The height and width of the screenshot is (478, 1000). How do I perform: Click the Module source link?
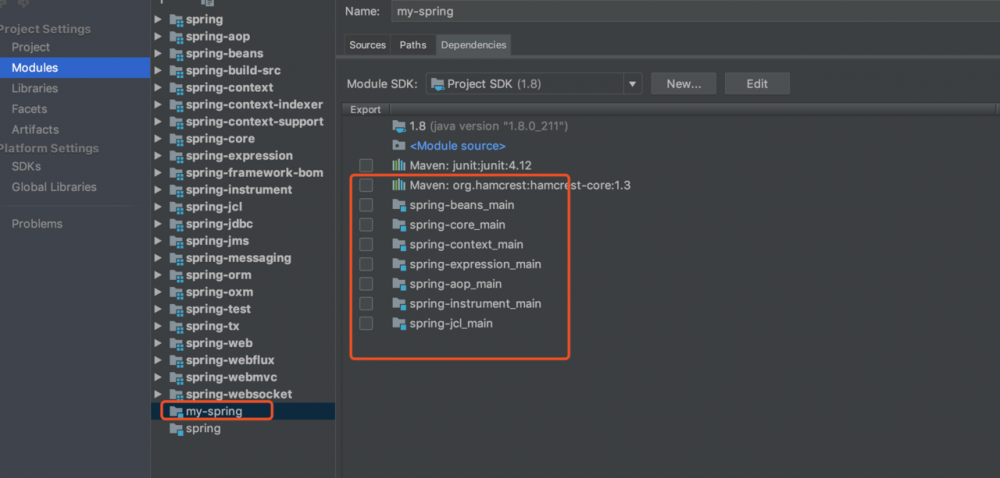tap(458, 146)
